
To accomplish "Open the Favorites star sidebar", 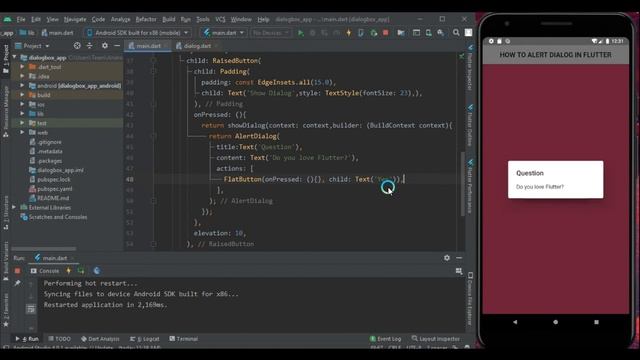I will pos(6,324).
